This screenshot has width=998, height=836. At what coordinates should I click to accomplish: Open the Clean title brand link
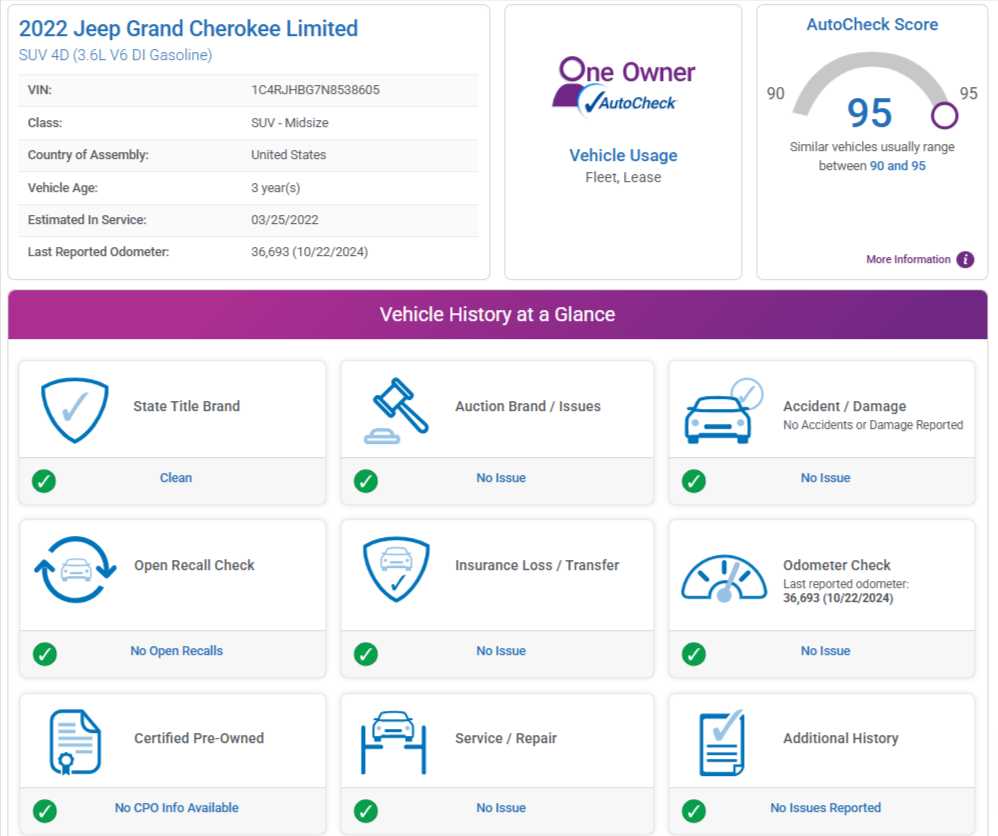click(176, 478)
